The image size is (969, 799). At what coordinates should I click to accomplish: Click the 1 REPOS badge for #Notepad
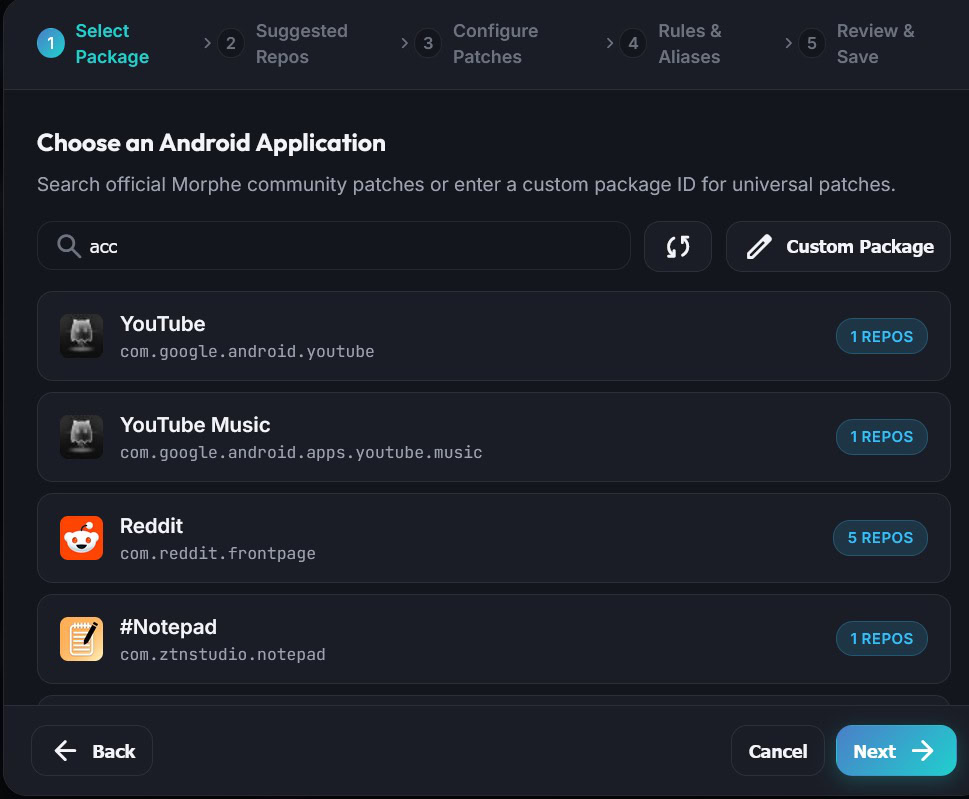(x=881, y=638)
